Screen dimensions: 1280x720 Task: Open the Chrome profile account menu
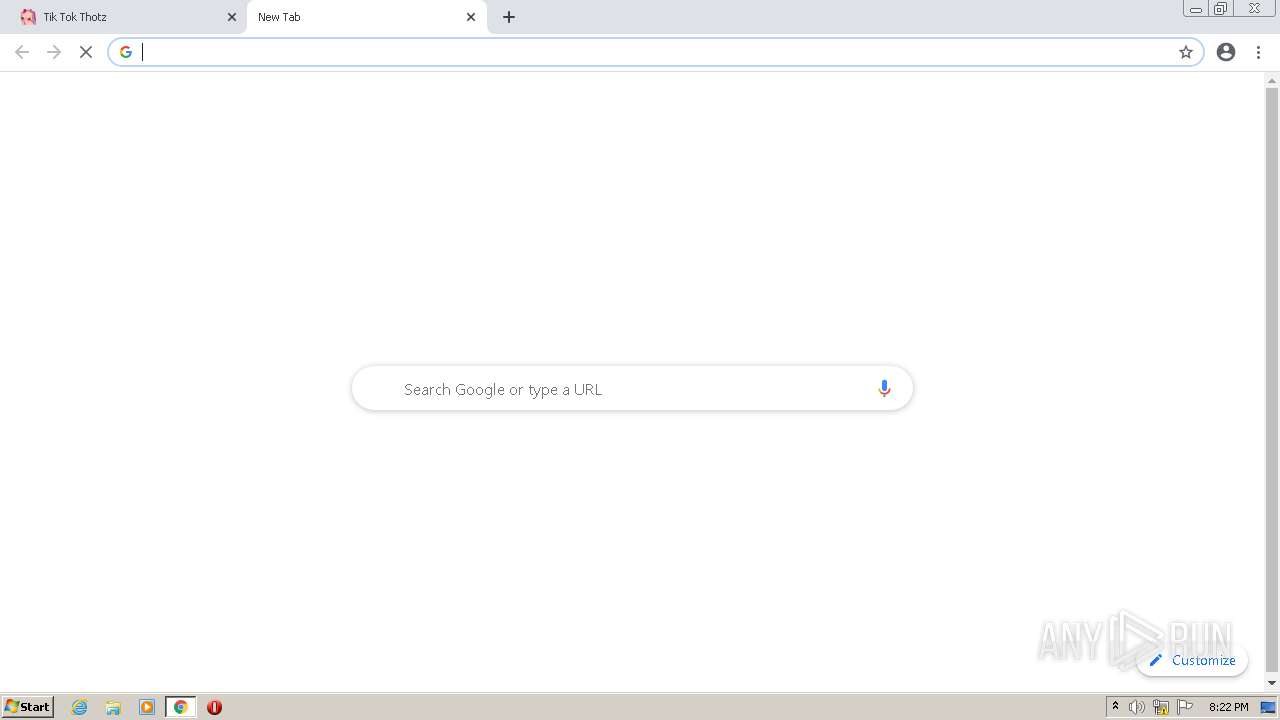click(1226, 52)
